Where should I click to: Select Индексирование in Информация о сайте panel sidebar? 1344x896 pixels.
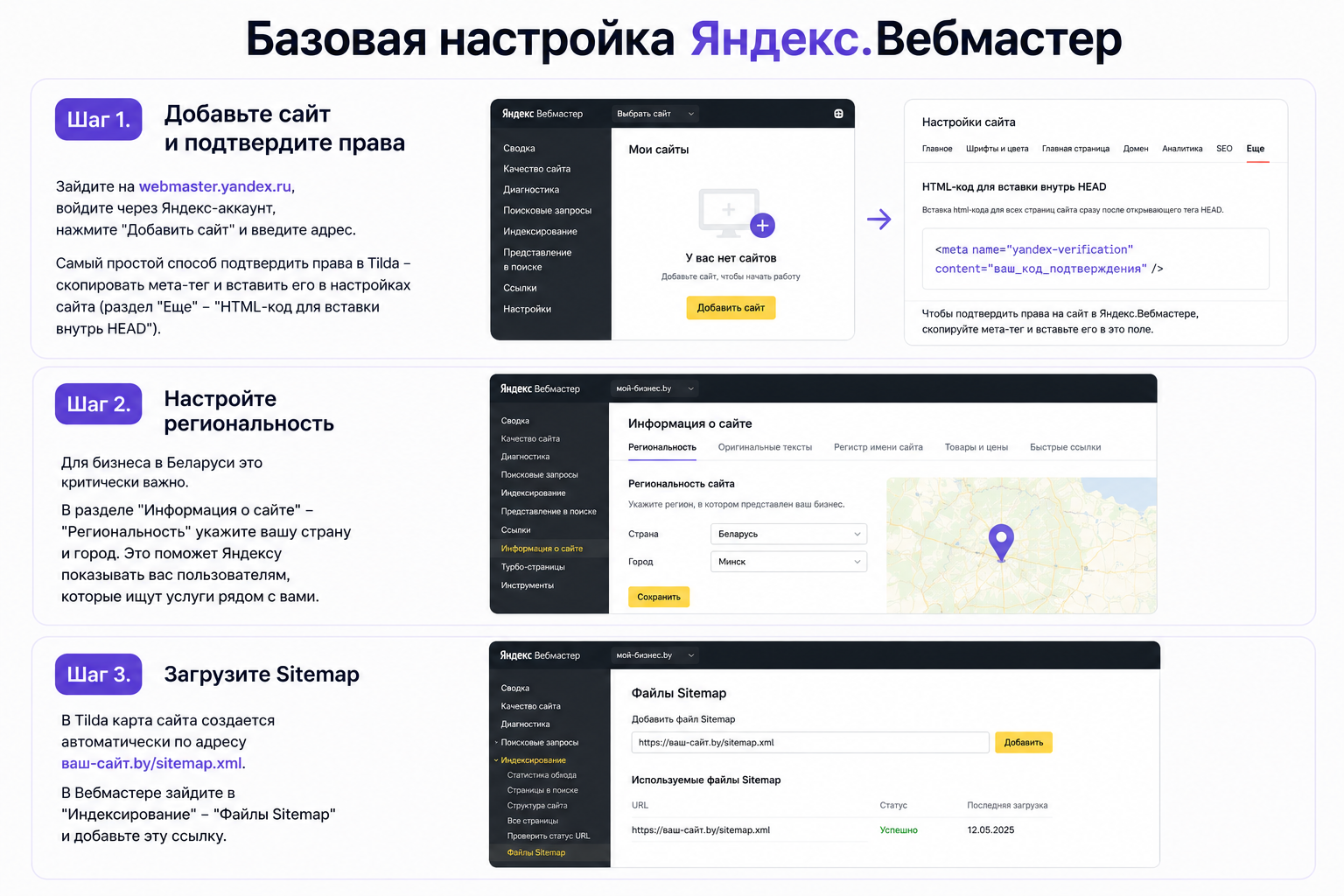pyautogui.click(x=533, y=493)
